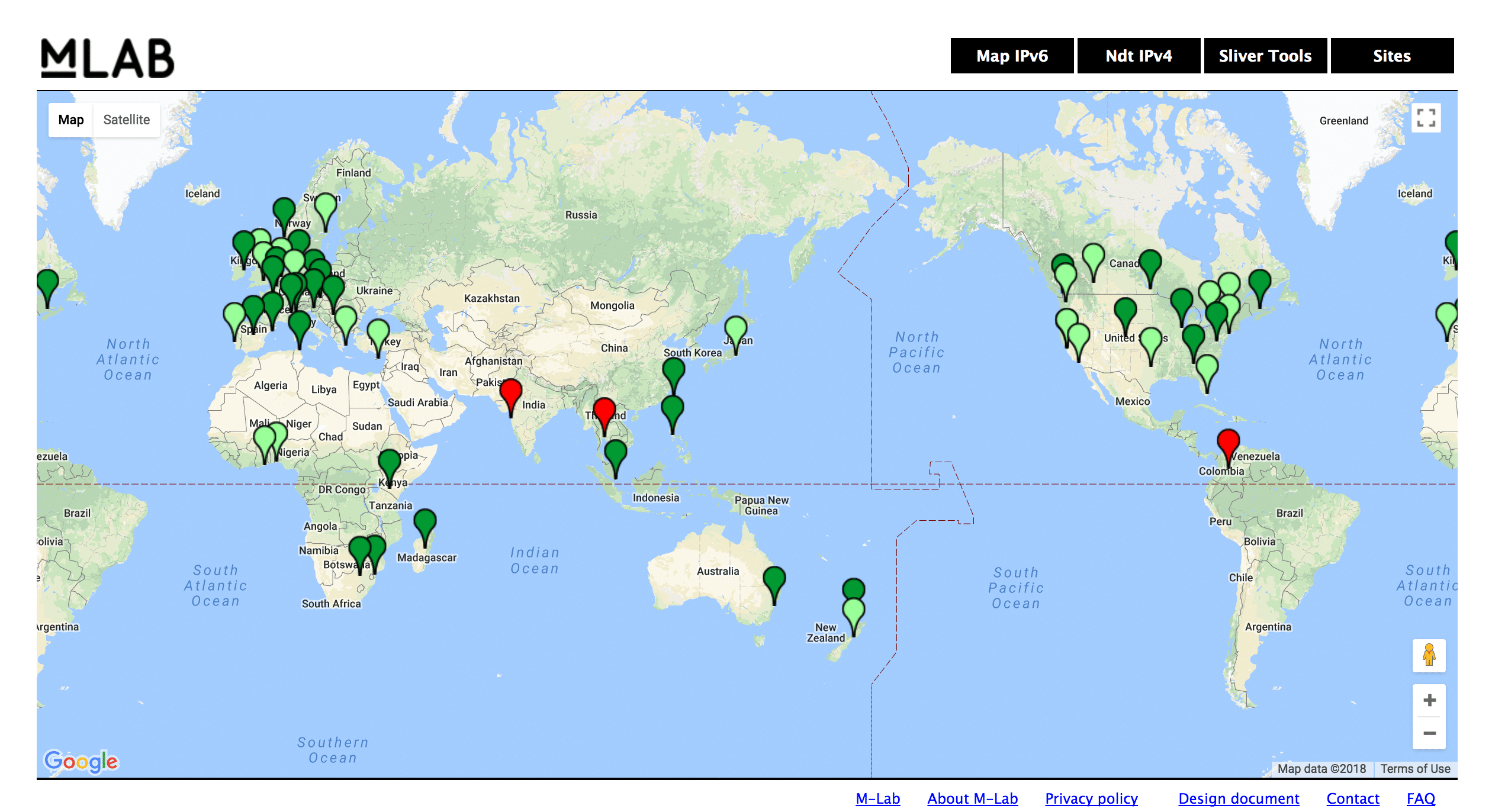Open the Ndt IPv4 tab

tap(1139, 56)
